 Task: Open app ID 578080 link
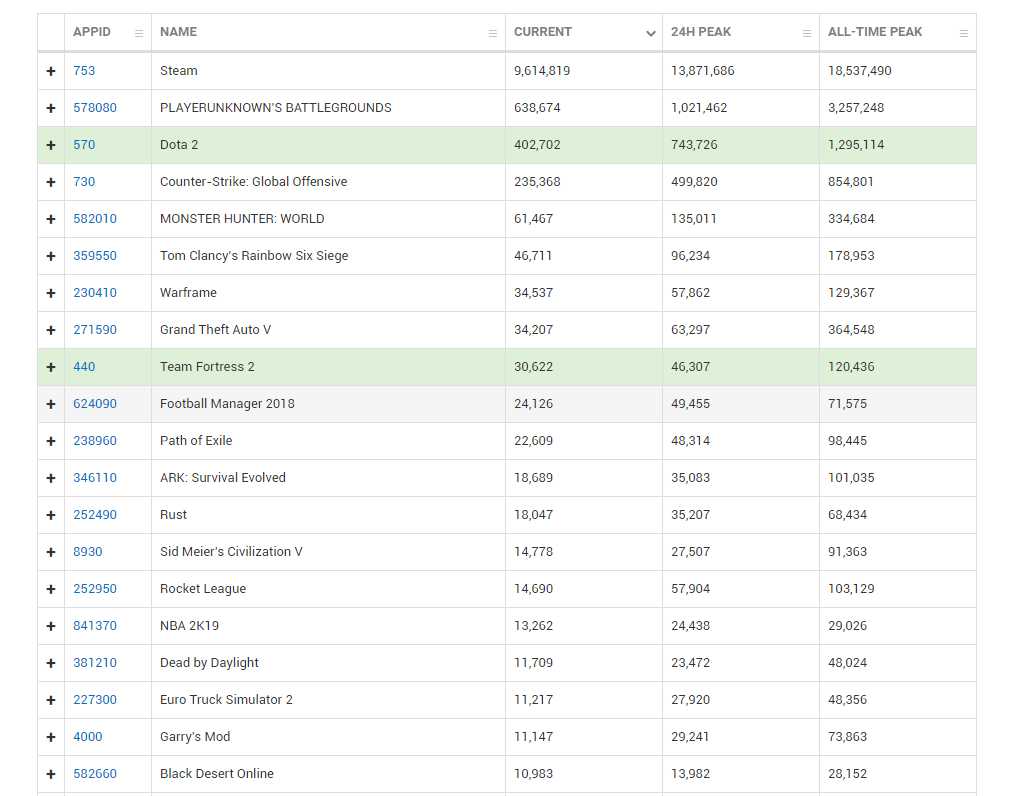tap(95, 108)
